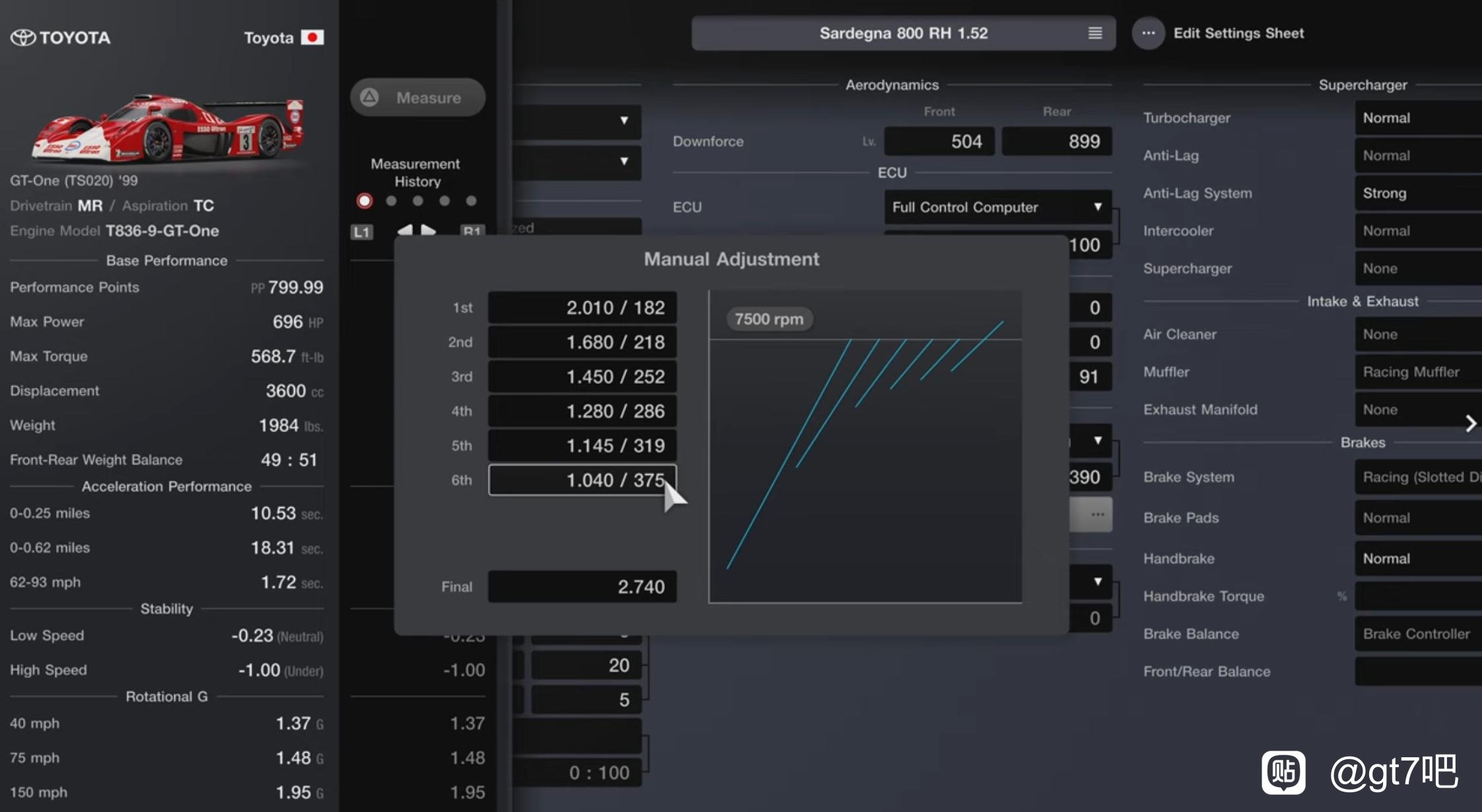
Task: Click the L1 previous history button
Action: [x=362, y=232]
